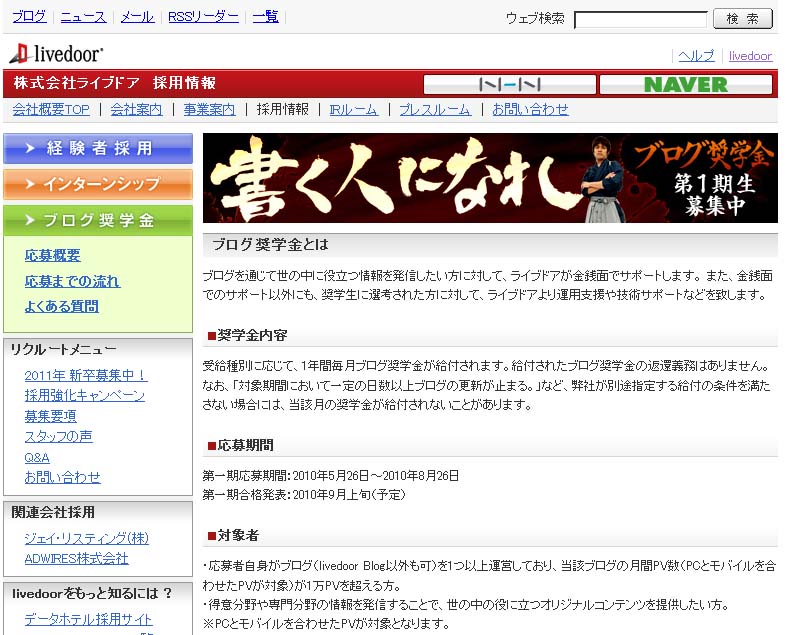Open the ADWIRES株式会社 link
Viewport: 786px width, 635px height.
pos(77,558)
